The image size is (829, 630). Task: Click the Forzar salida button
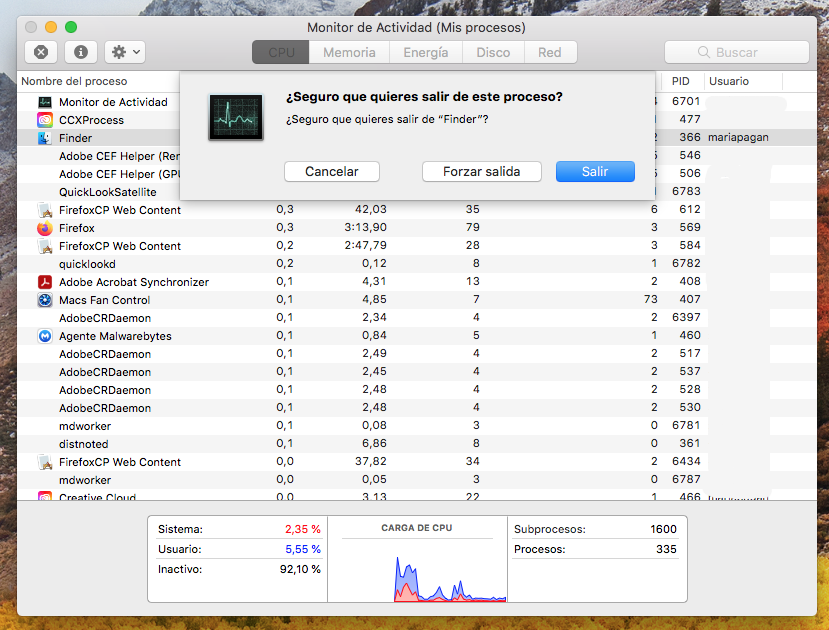pos(481,172)
